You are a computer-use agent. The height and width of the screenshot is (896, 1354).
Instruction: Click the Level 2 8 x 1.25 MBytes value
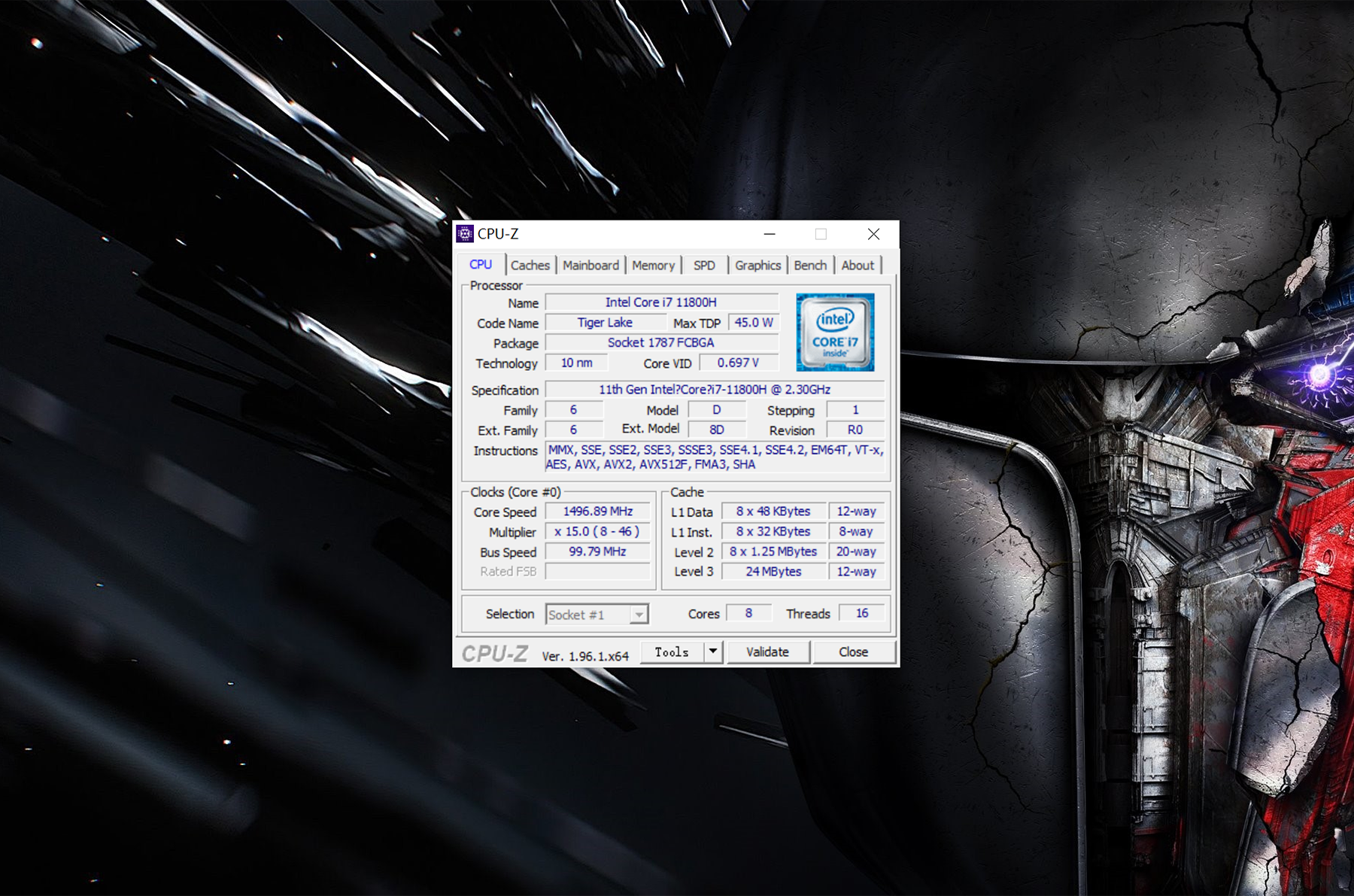pyautogui.click(x=773, y=551)
